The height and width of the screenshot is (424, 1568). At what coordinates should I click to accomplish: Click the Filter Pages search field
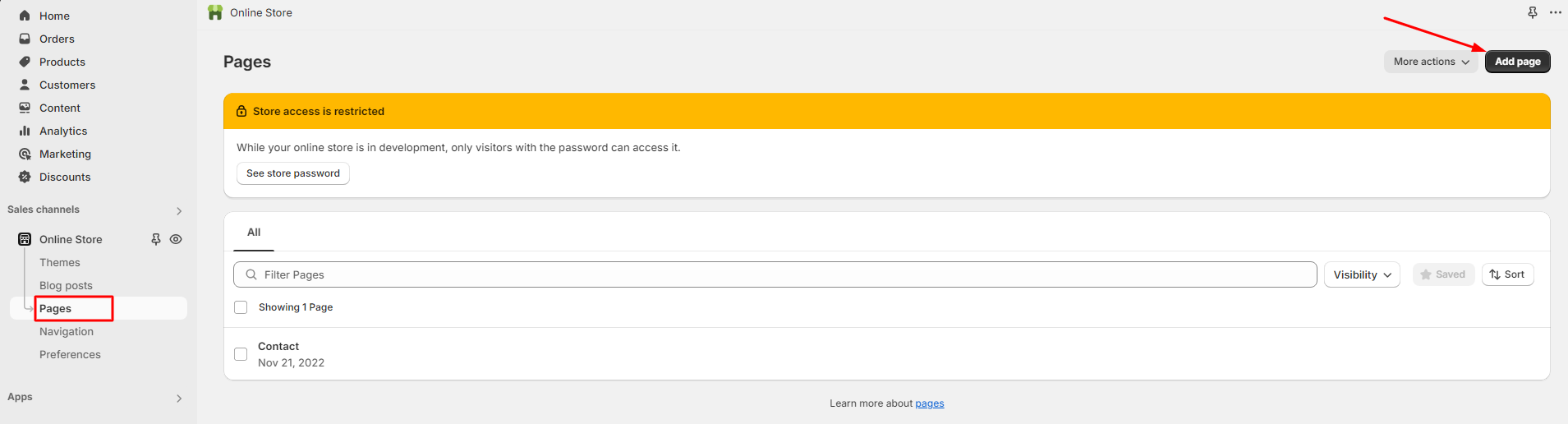tap(775, 274)
